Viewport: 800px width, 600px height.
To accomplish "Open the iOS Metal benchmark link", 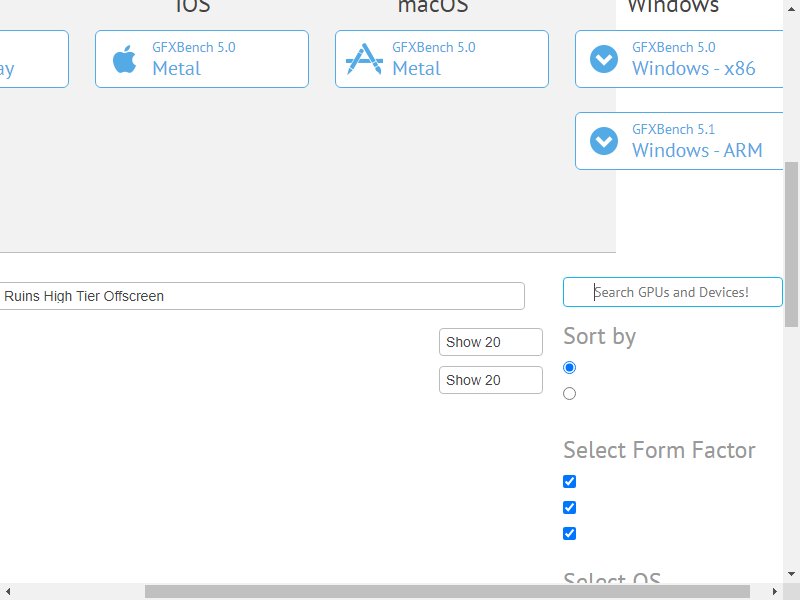I will coord(202,59).
